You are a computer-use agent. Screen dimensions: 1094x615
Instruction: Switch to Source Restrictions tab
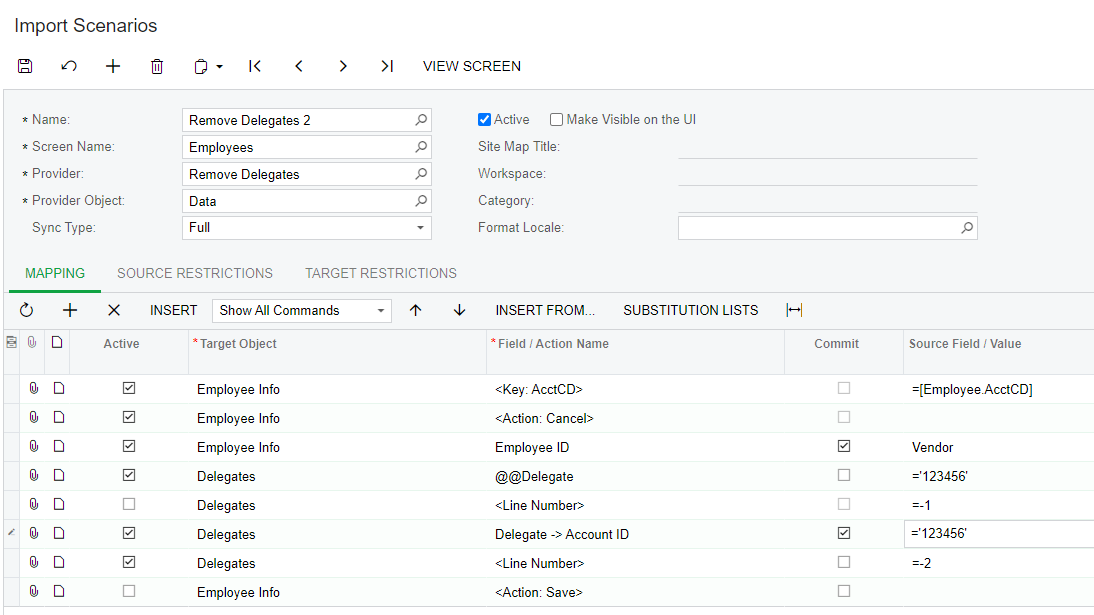pyautogui.click(x=195, y=273)
